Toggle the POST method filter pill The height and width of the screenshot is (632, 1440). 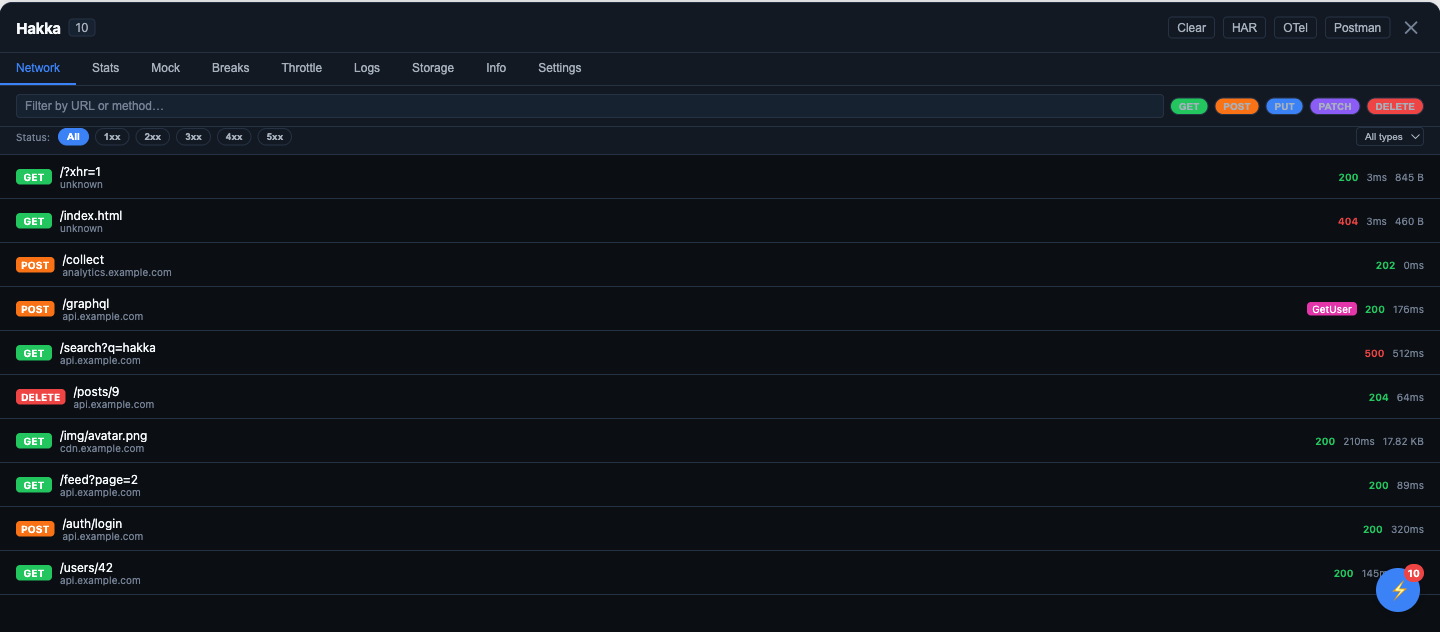pos(1237,106)
